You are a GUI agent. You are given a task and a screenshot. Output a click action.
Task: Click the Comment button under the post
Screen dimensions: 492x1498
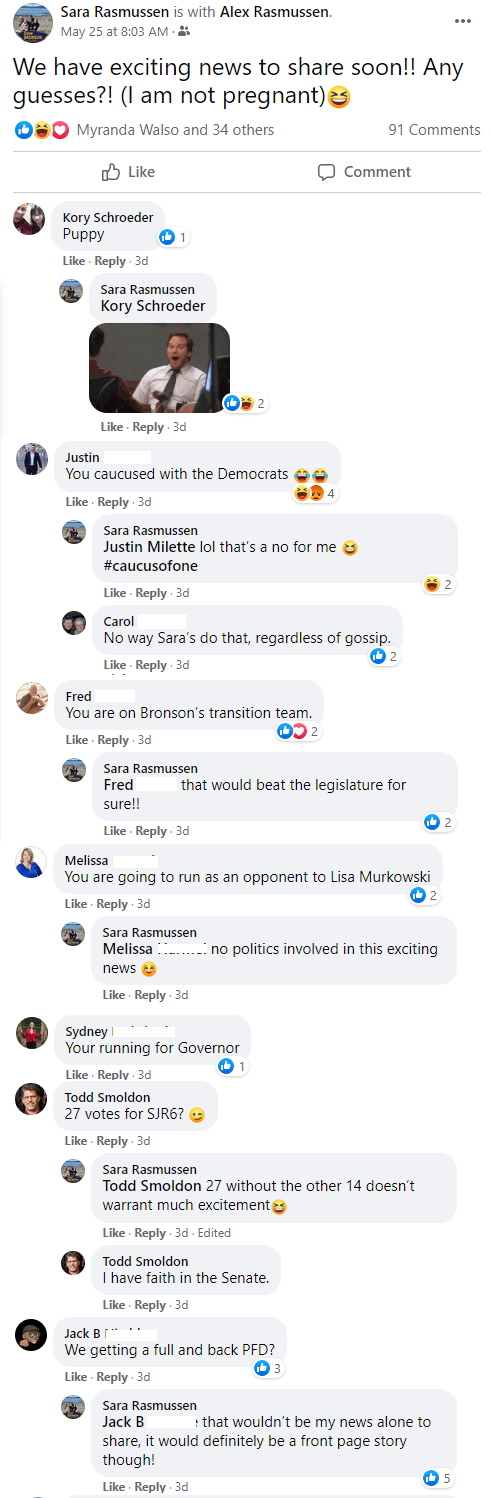(364, 172)
